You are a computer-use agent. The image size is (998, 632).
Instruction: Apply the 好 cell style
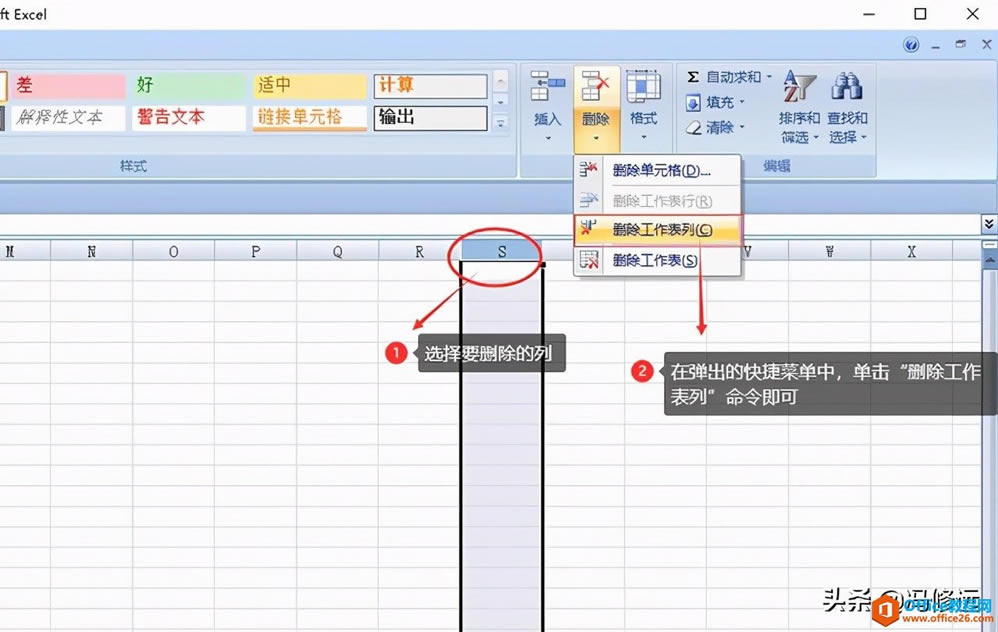(188, 85)
